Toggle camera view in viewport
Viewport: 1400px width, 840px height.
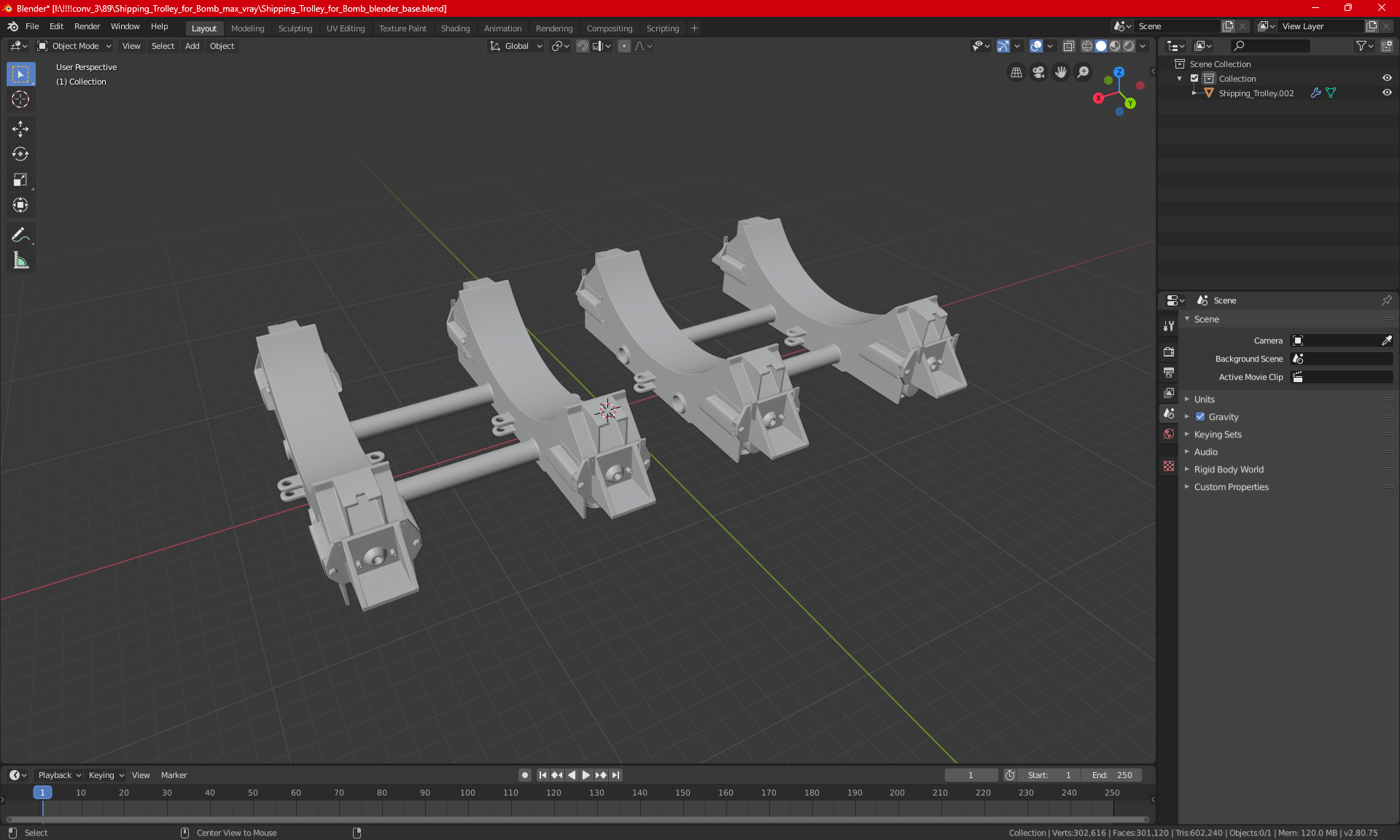pyautogui.click(x=1038, y=72)
